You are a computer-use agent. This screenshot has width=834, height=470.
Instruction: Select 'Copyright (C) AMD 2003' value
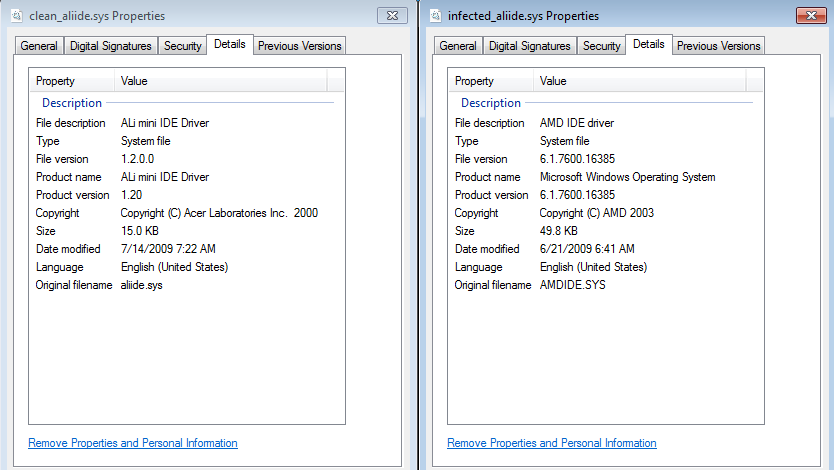[597, 213]
